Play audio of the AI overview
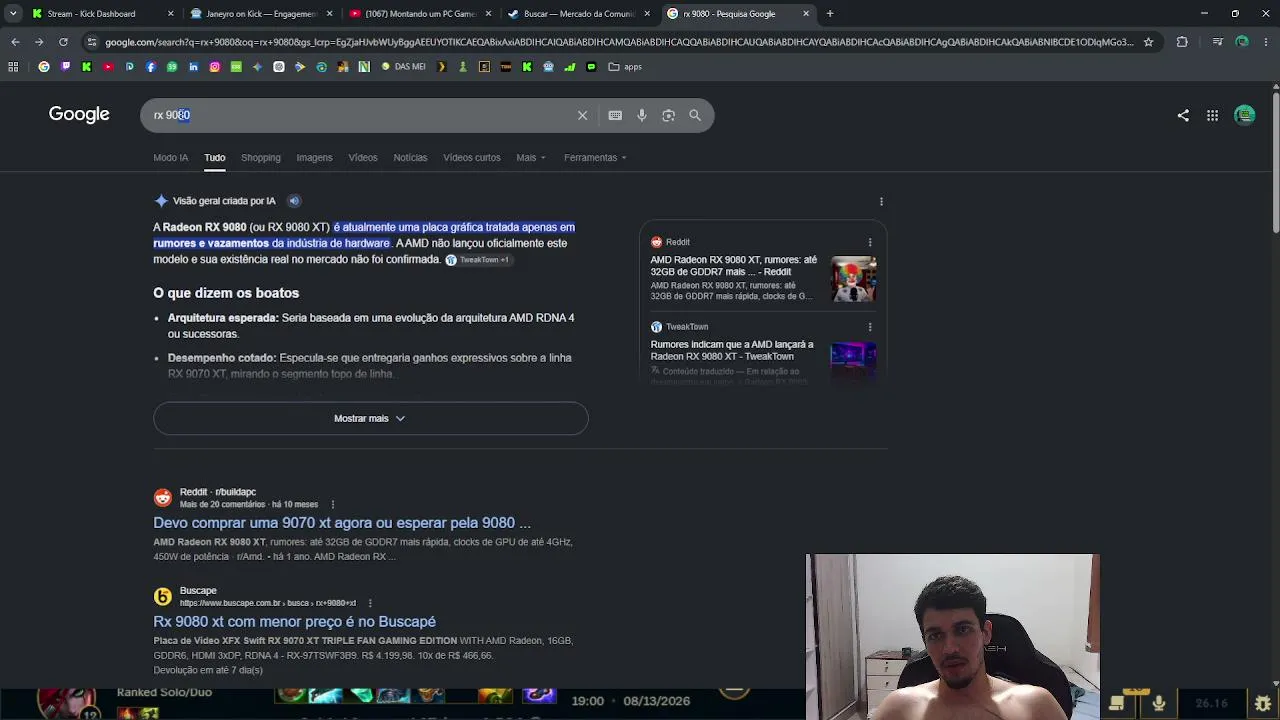This screenshot has height=720, width=1280. point(294,201)
